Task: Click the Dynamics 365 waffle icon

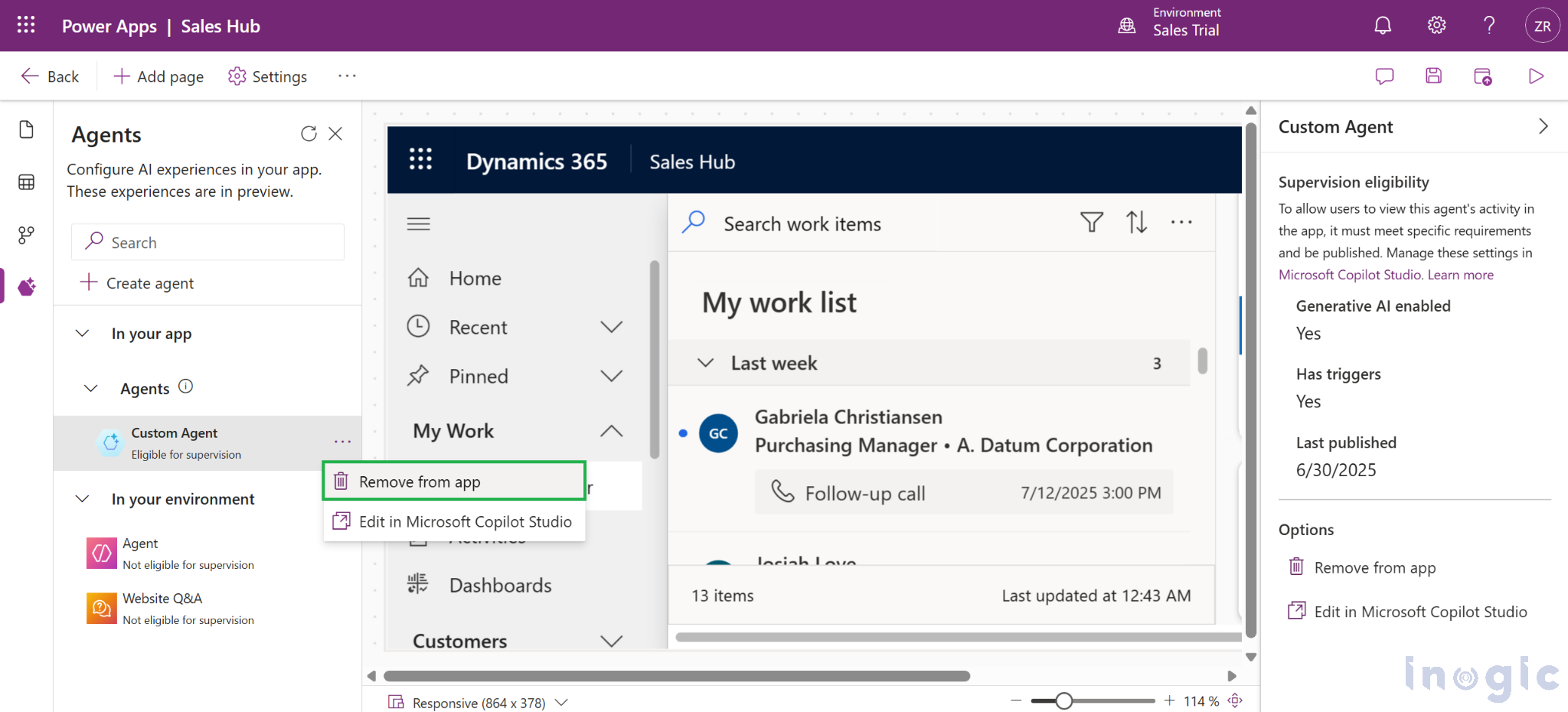Action: [420, 159]
